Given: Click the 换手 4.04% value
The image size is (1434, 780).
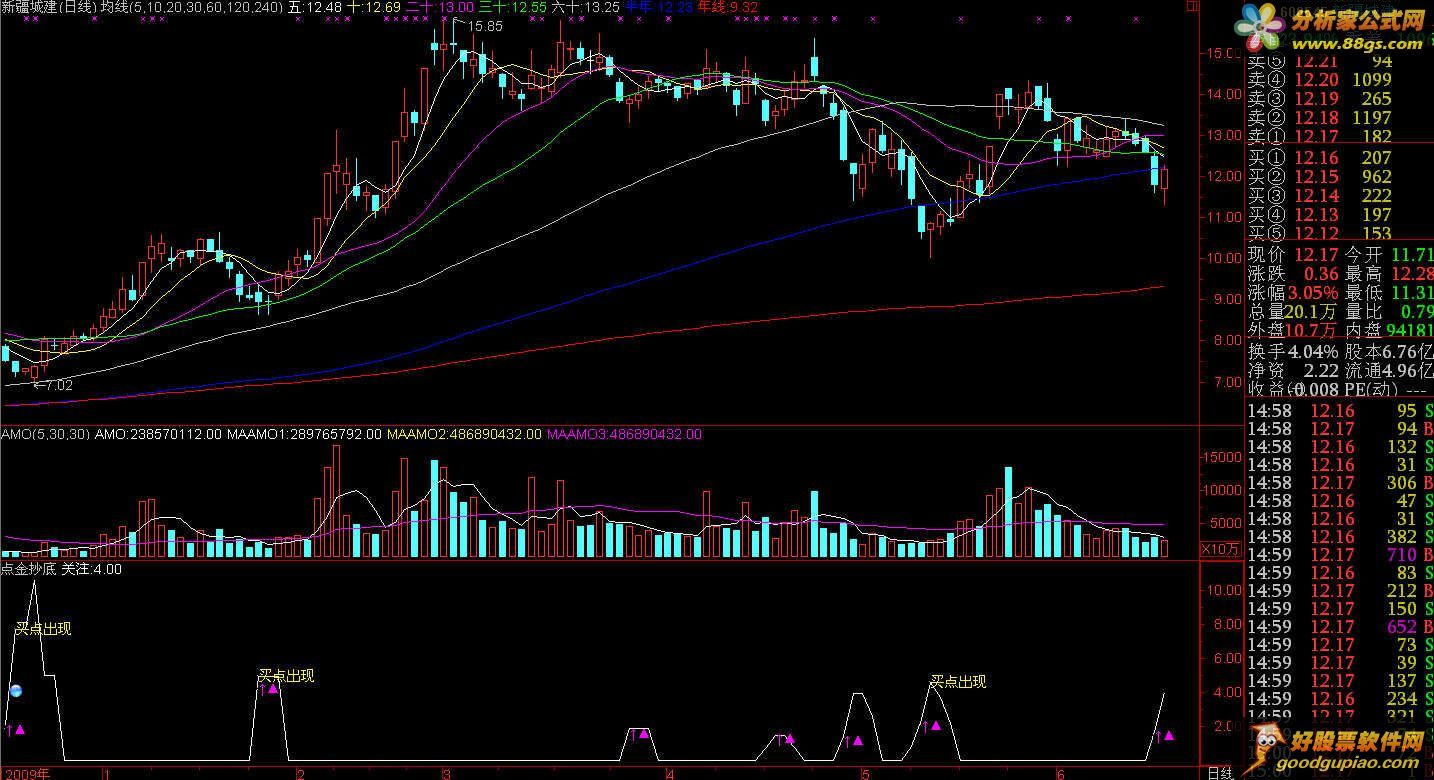Looking at the screenshot, I should tap(1313, 352).
